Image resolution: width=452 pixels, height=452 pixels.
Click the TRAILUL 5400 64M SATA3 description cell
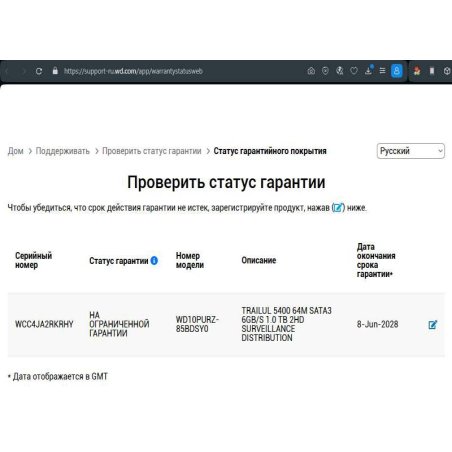(x=286, y=324)
